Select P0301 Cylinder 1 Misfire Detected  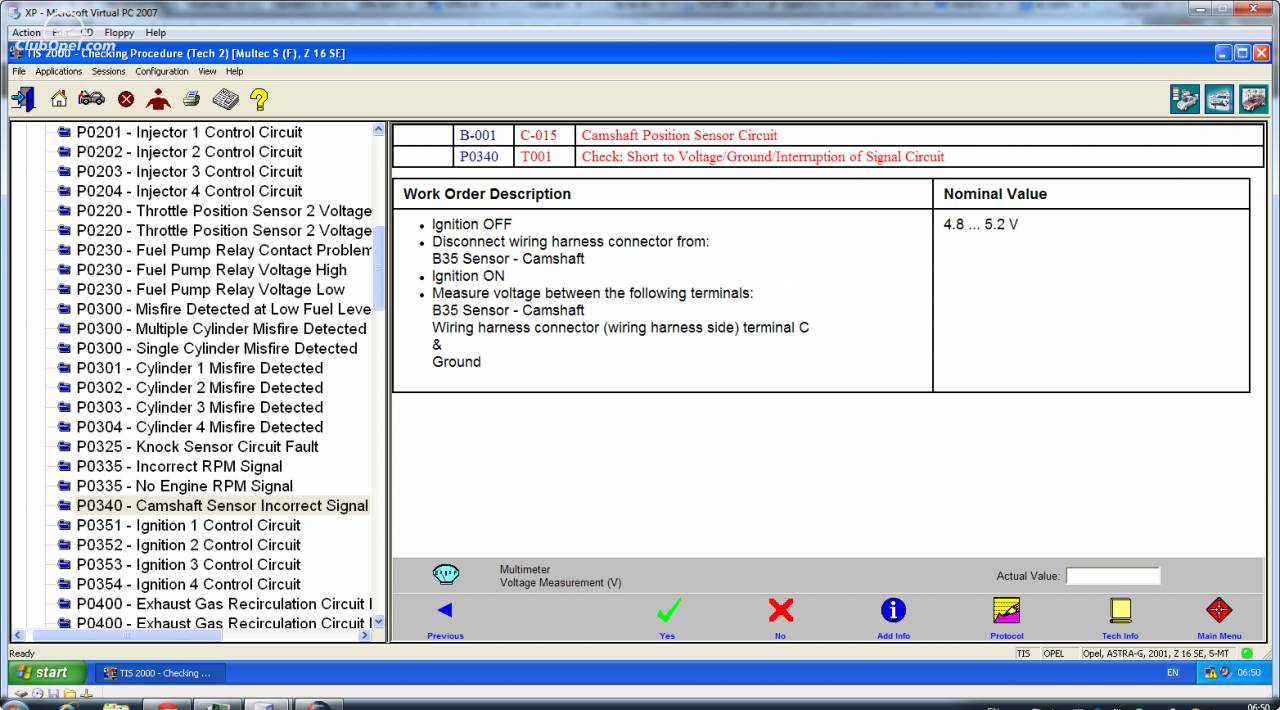point(200,368)
